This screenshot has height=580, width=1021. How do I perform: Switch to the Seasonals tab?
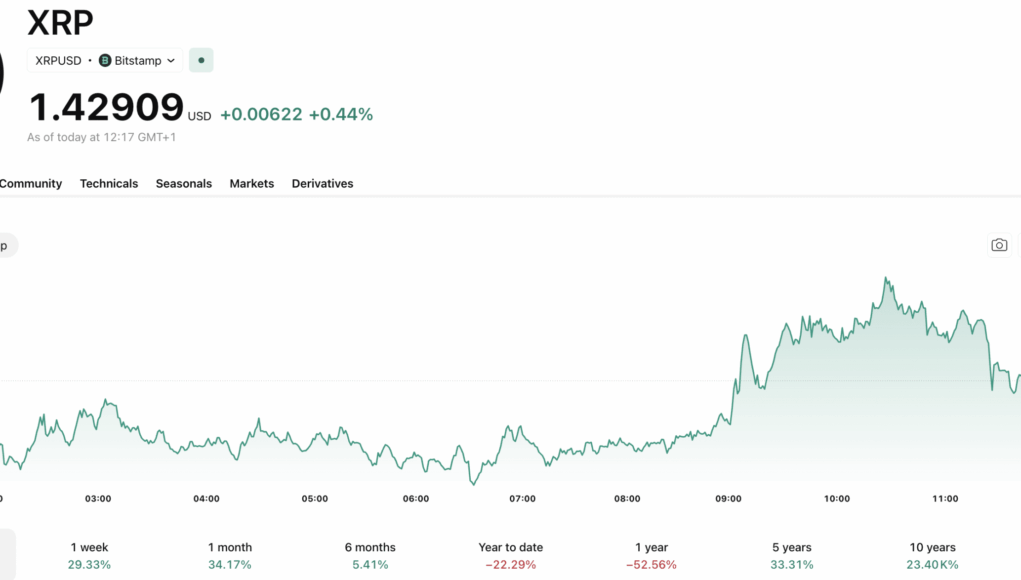pos(184,184)
